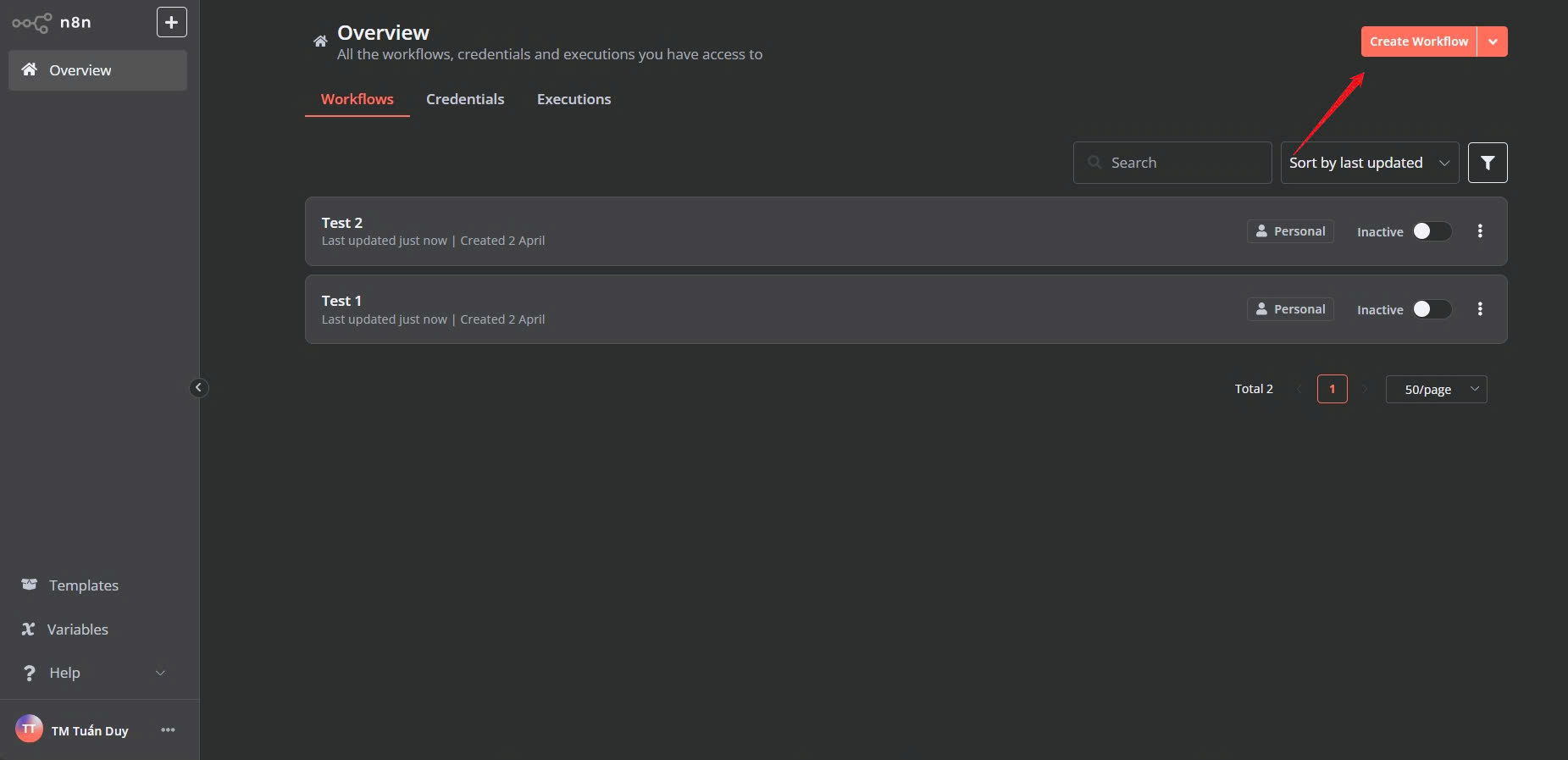
Task: Activate the Test 1 workflow toggle
Action: click(x=1432, y=309)
